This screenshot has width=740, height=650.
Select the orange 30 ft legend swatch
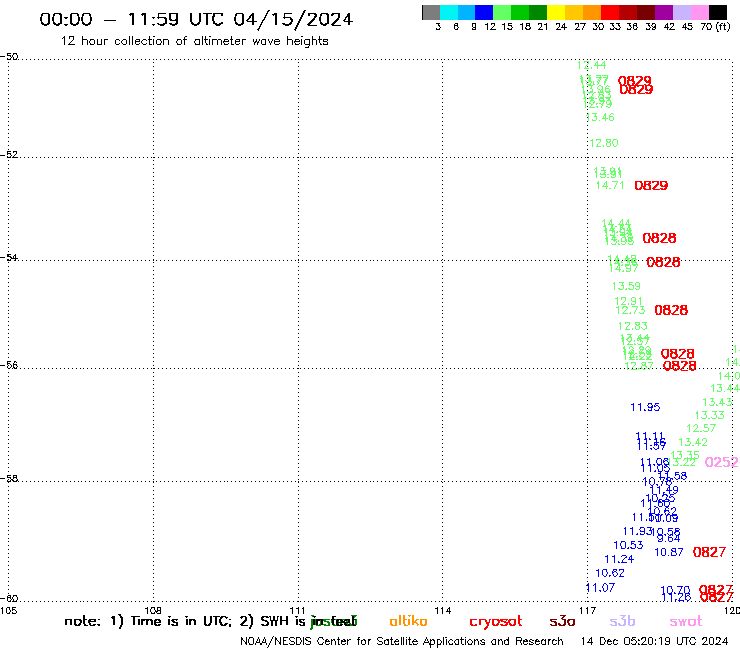(592, 12)
